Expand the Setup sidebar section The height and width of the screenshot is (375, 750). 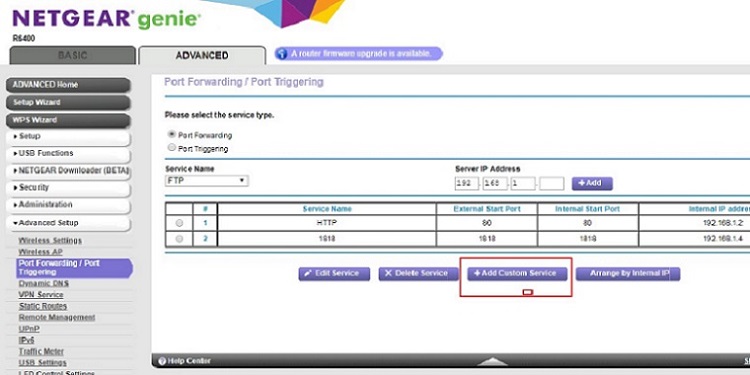click(68, 137)
